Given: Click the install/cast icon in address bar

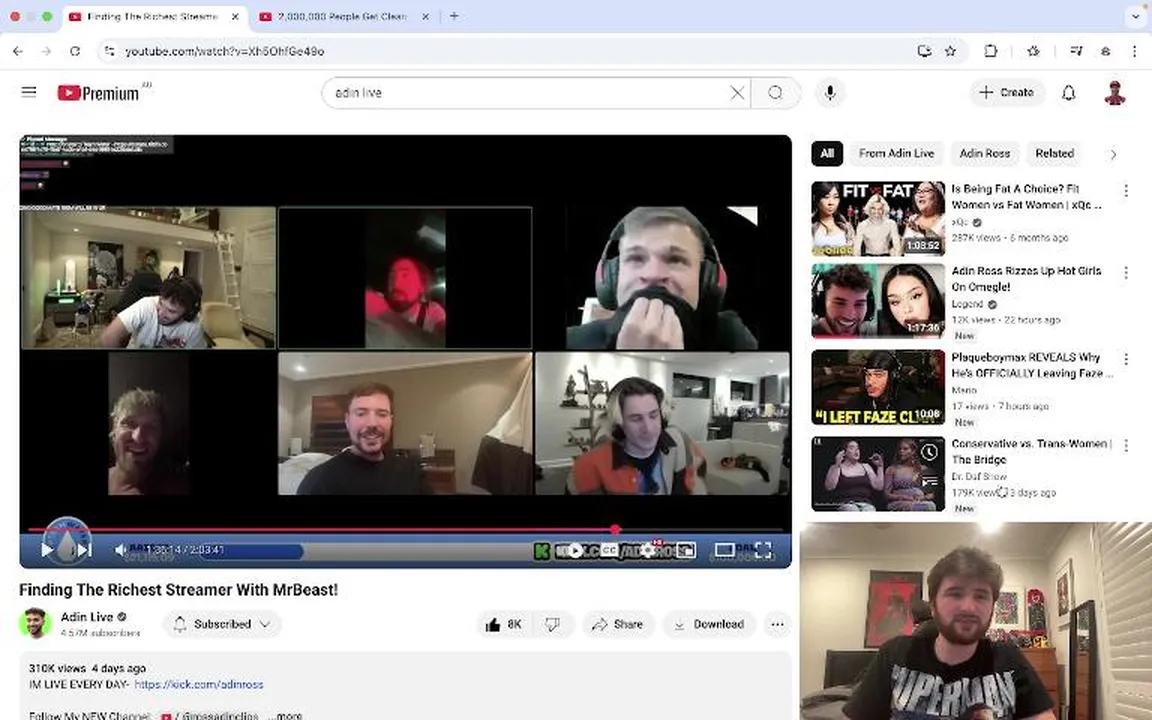Looking at the screenshot, I should [924, 51].
